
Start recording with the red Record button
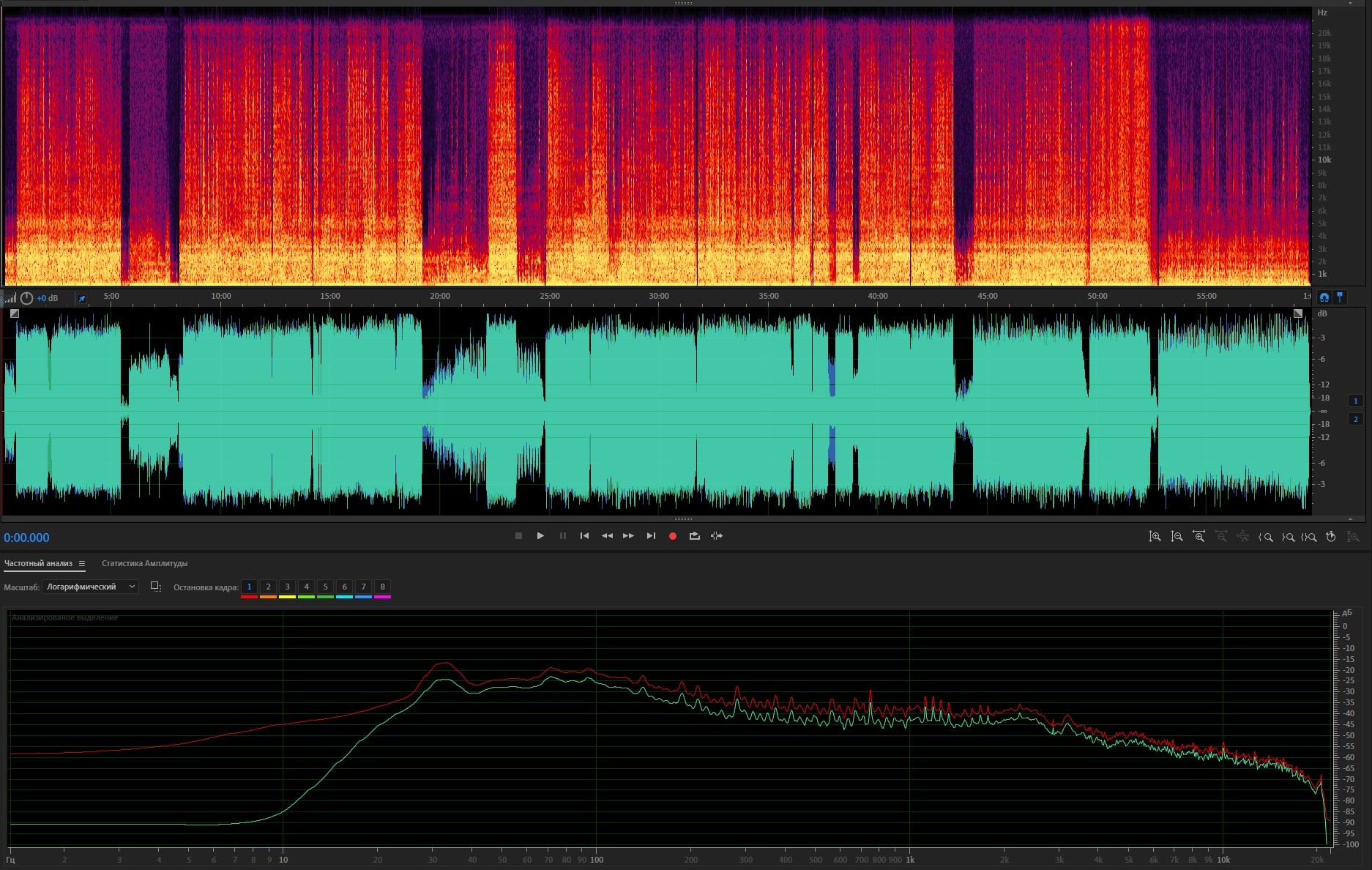tap(673, 536)
